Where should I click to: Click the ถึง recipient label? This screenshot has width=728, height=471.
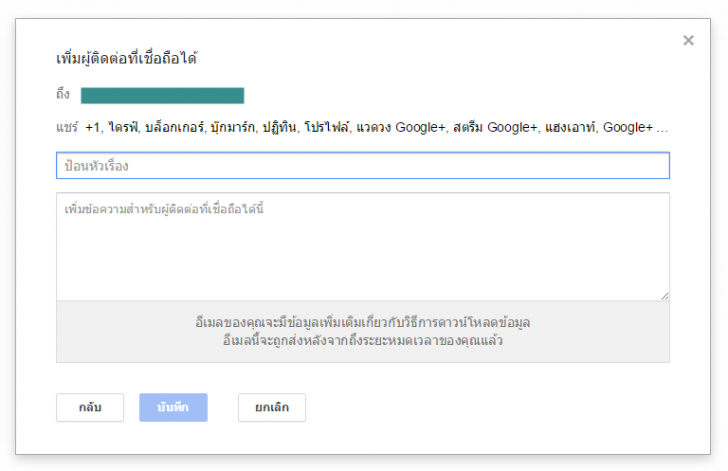pyautogui.click(x=63, y=94)
